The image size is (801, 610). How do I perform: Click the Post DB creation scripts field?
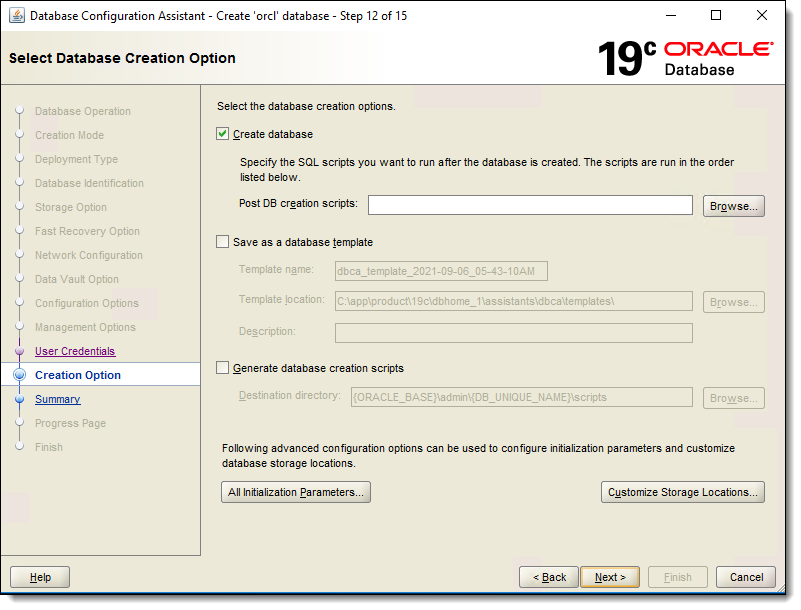pyautogui.click(x=530, y=205)
